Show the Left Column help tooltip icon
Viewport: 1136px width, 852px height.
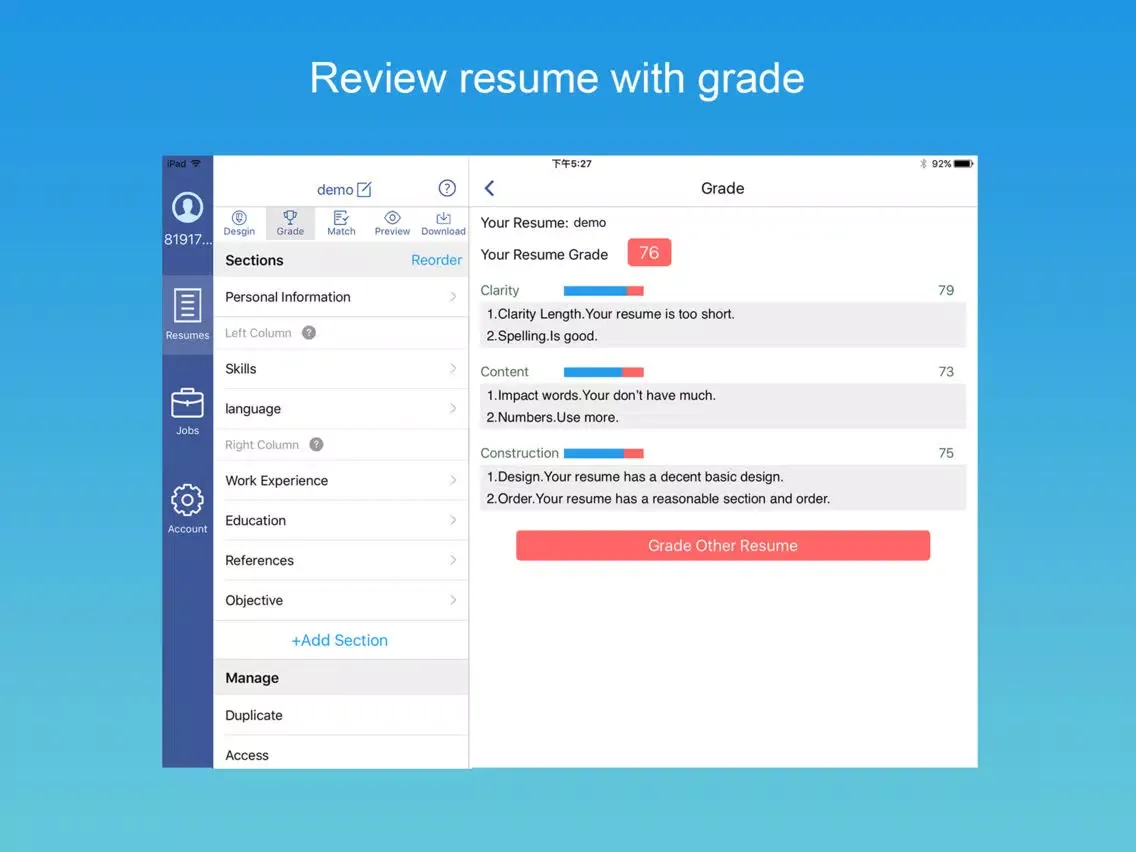click(x=309, y=333)
